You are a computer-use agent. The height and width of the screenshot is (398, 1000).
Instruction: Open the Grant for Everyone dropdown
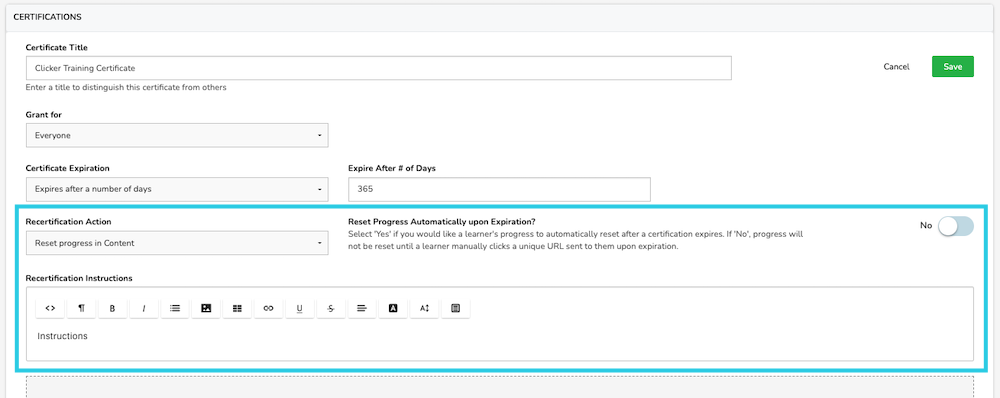[177, 135]
